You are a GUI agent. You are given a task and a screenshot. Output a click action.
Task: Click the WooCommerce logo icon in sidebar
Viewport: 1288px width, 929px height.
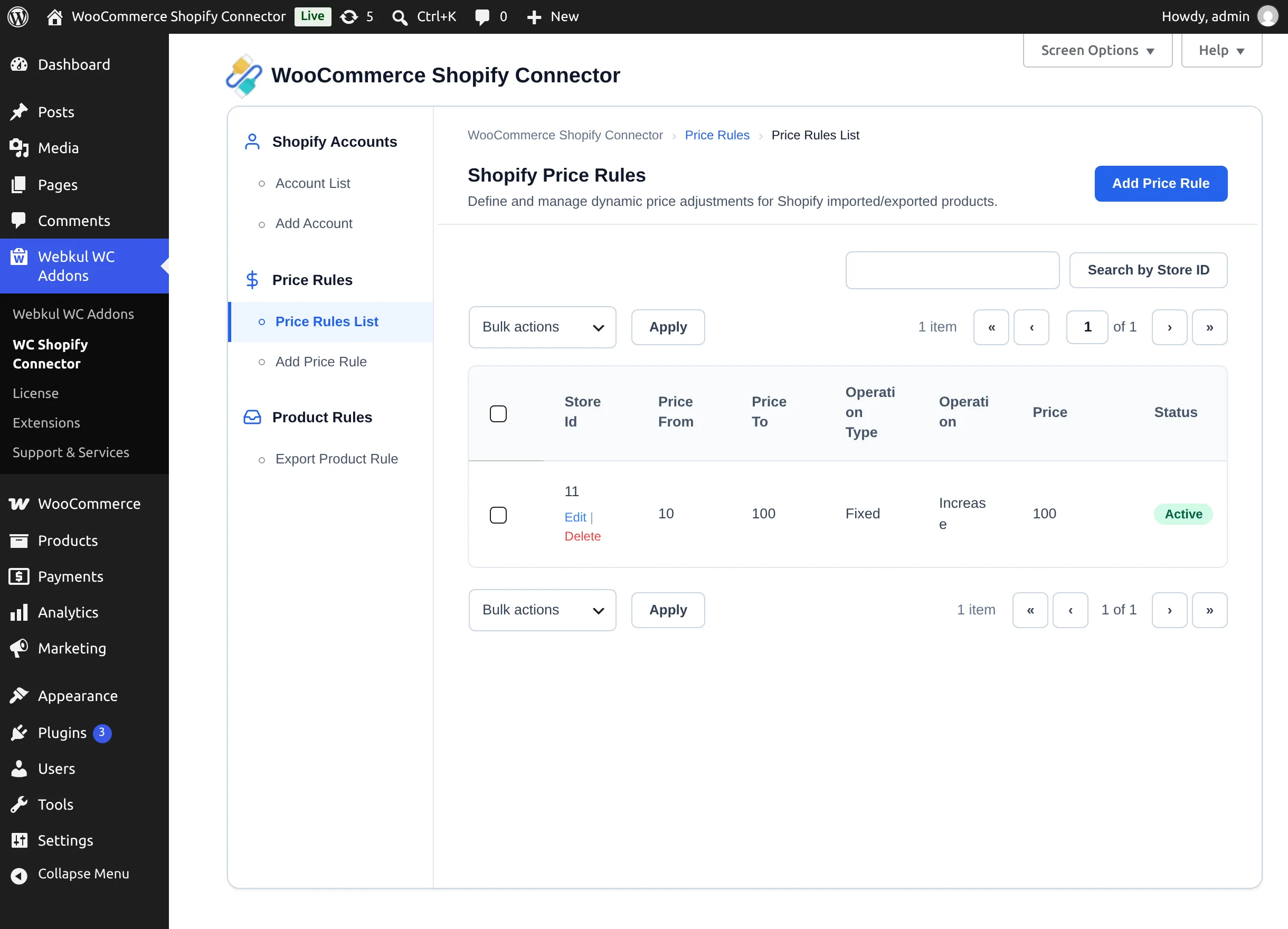click(20, 504)
